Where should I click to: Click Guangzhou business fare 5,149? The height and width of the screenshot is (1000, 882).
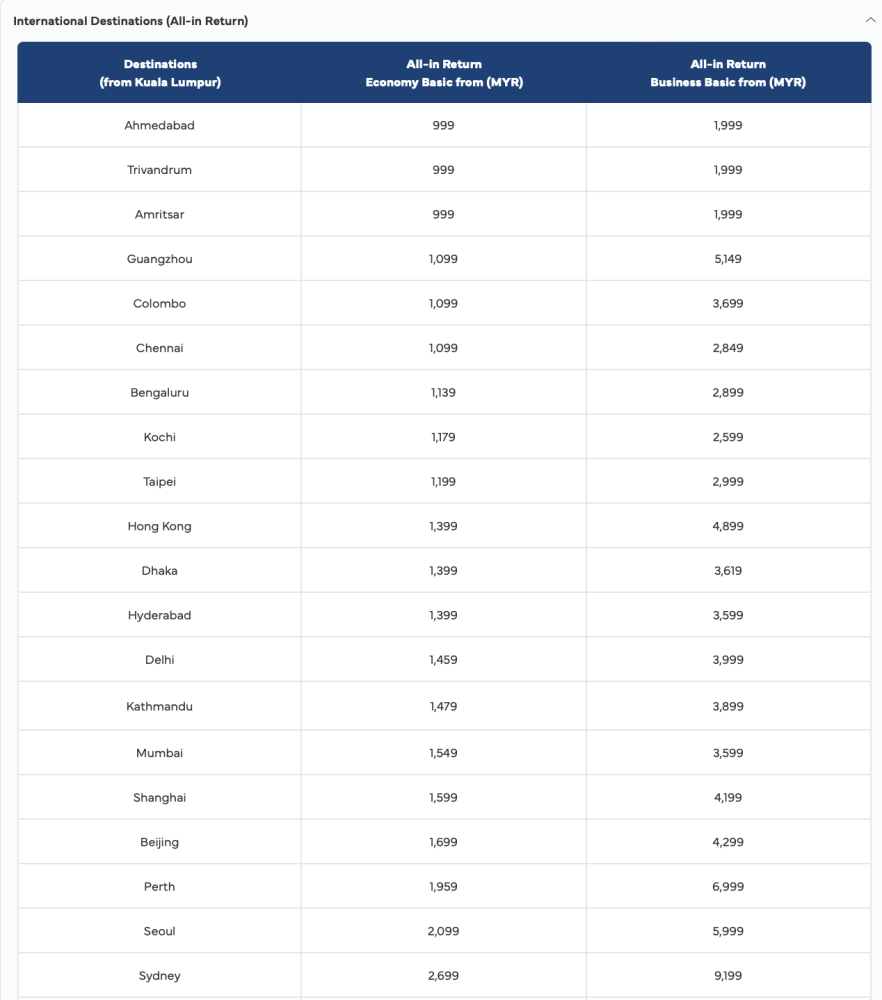pos(728,259)
